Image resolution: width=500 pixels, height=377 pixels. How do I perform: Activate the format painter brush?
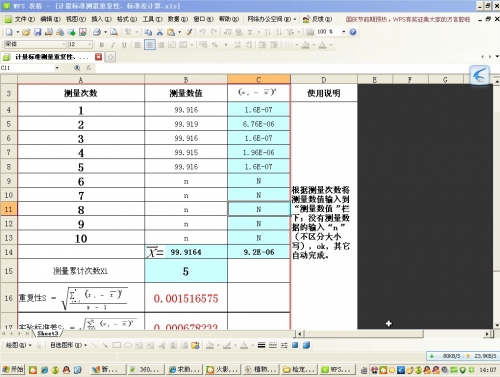tap(189, 32)
